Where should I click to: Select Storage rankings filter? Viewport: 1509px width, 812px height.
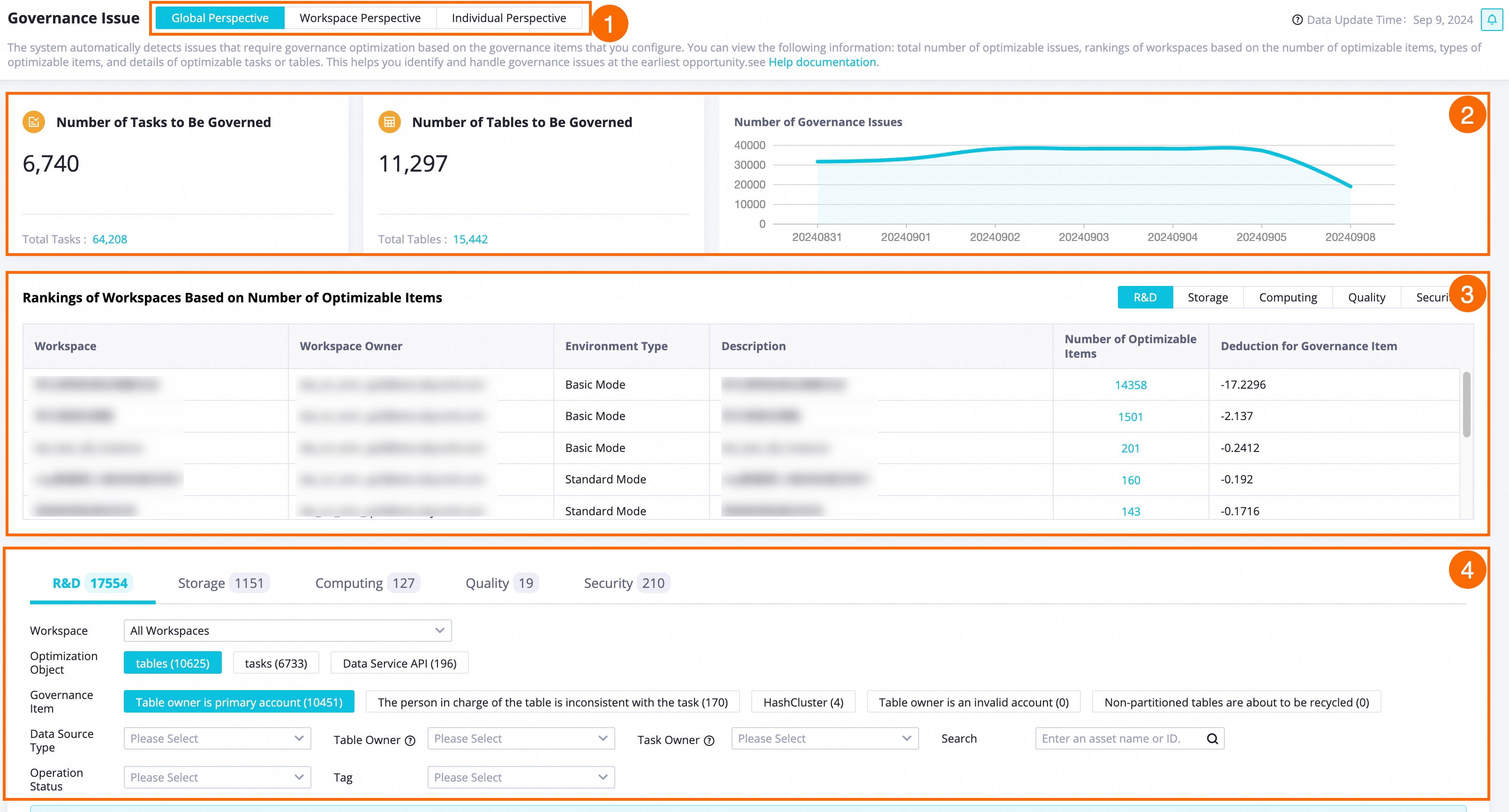pos(1207,297)
